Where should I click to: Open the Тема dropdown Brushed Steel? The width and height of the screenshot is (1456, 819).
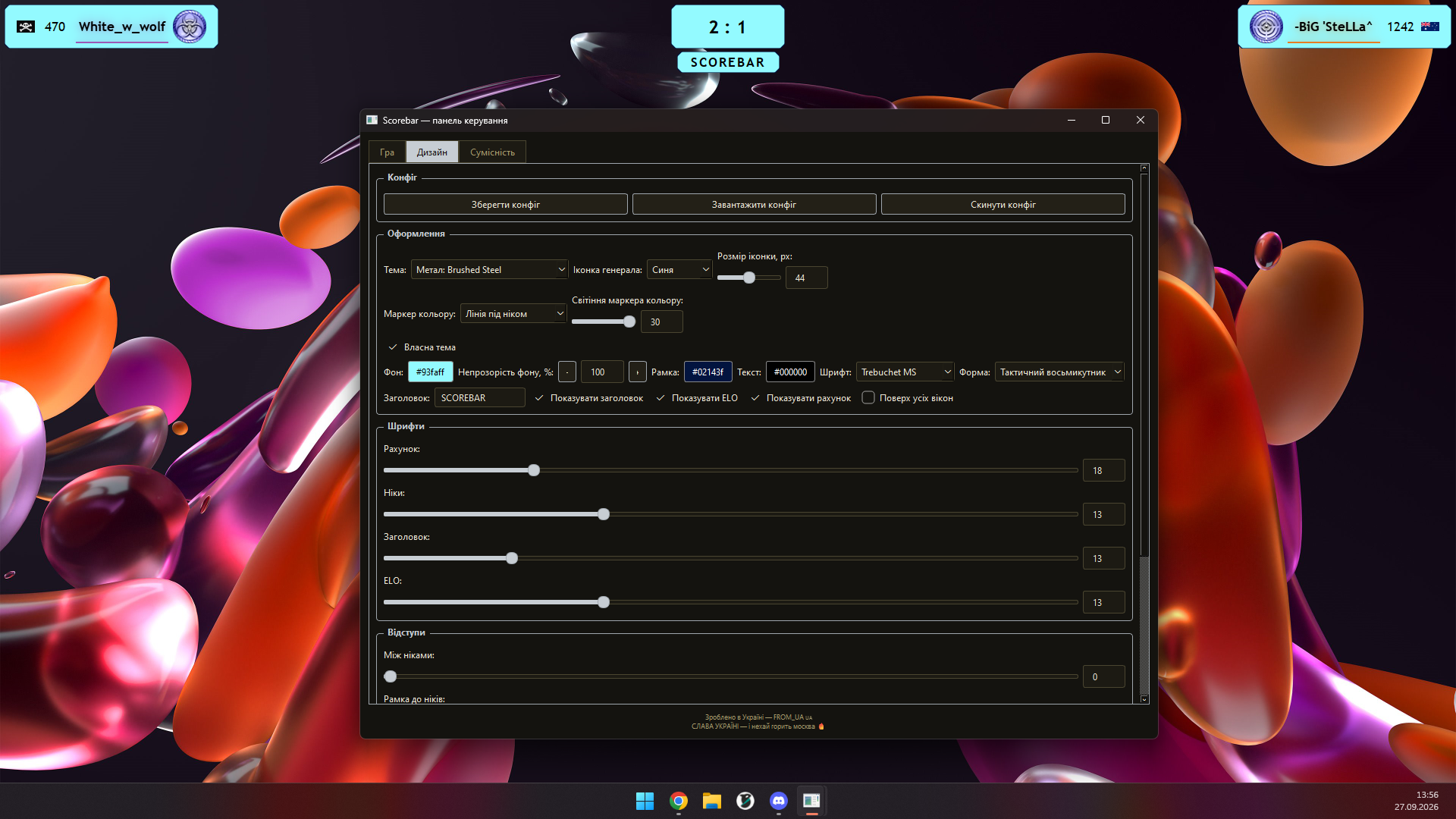pos(489,270)
